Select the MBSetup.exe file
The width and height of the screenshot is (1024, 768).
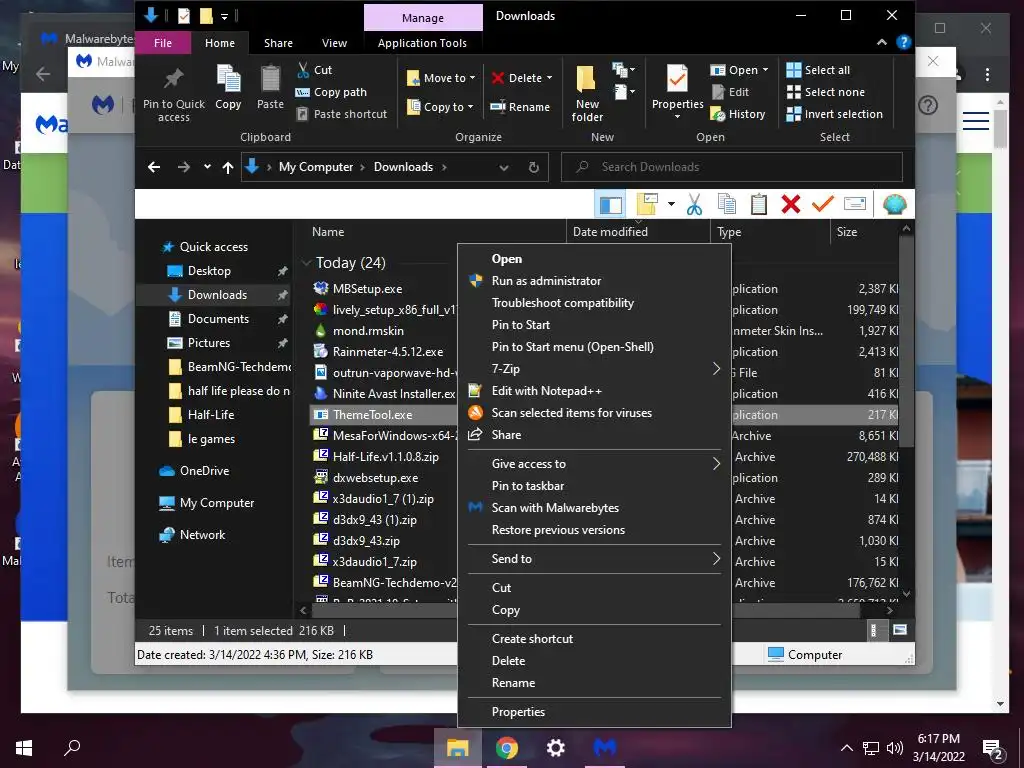367,289
